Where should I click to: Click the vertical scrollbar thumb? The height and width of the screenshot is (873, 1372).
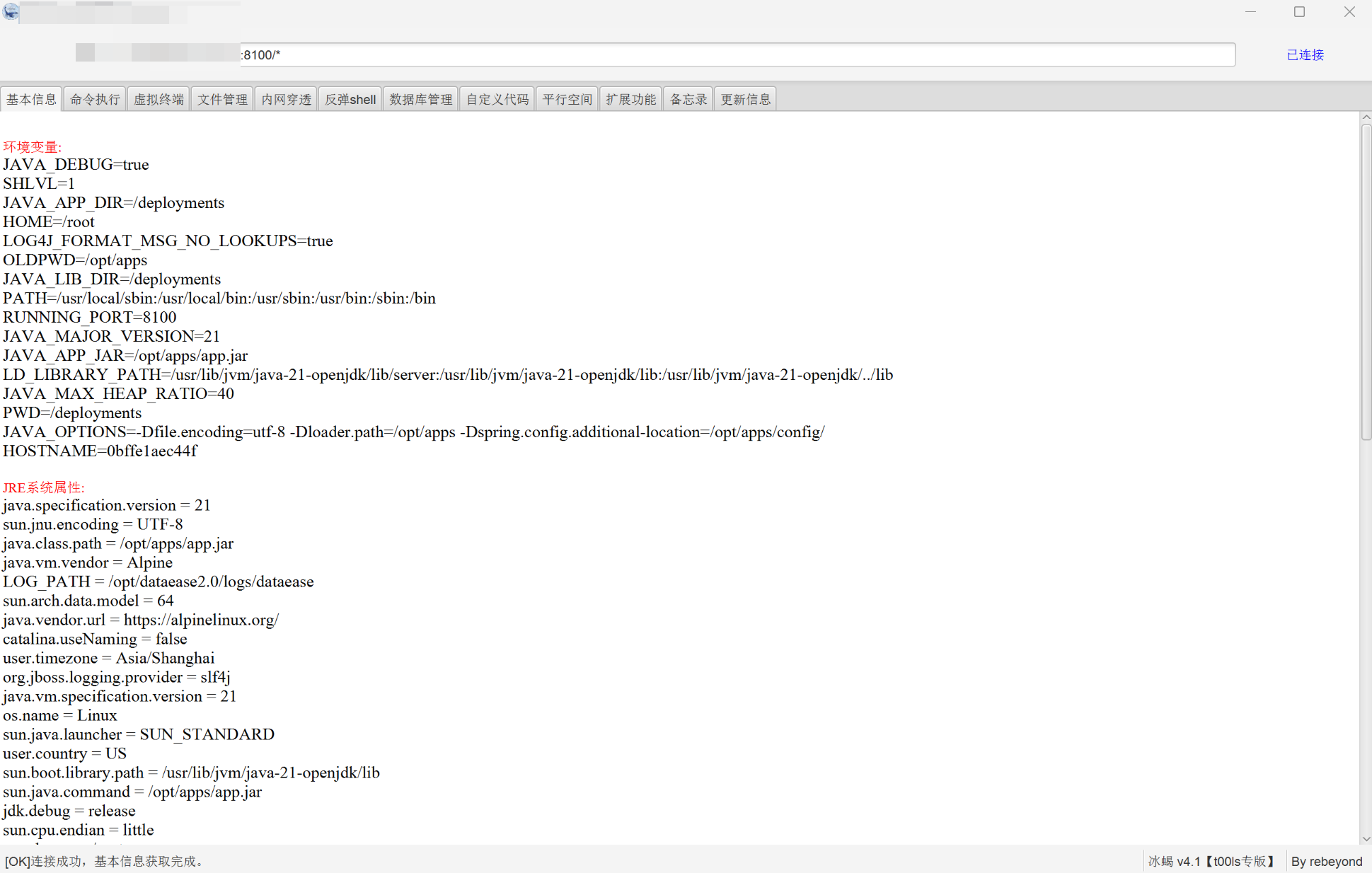coord(1366,283)
